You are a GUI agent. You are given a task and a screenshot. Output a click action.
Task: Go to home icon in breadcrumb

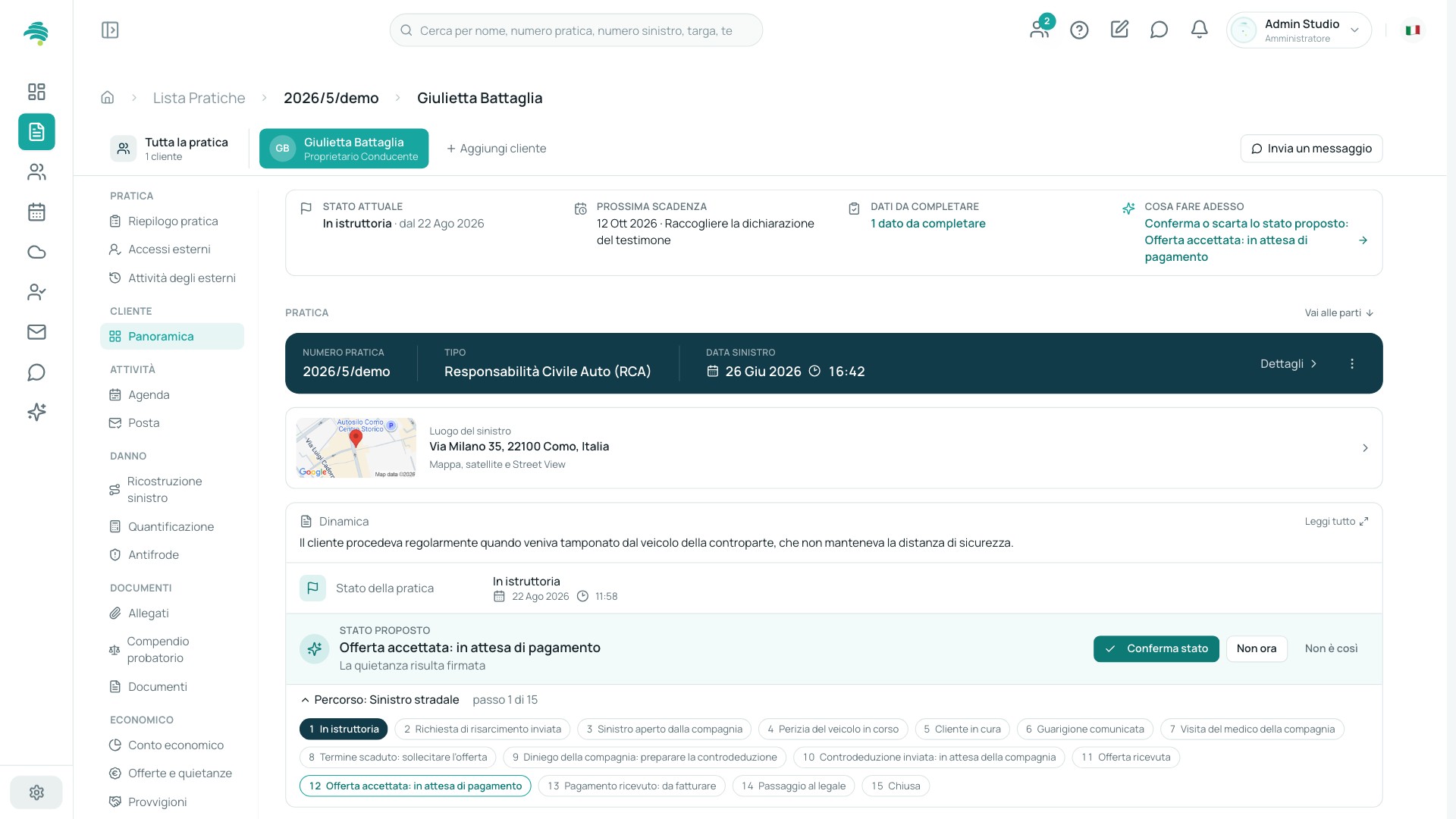[108, 98]
